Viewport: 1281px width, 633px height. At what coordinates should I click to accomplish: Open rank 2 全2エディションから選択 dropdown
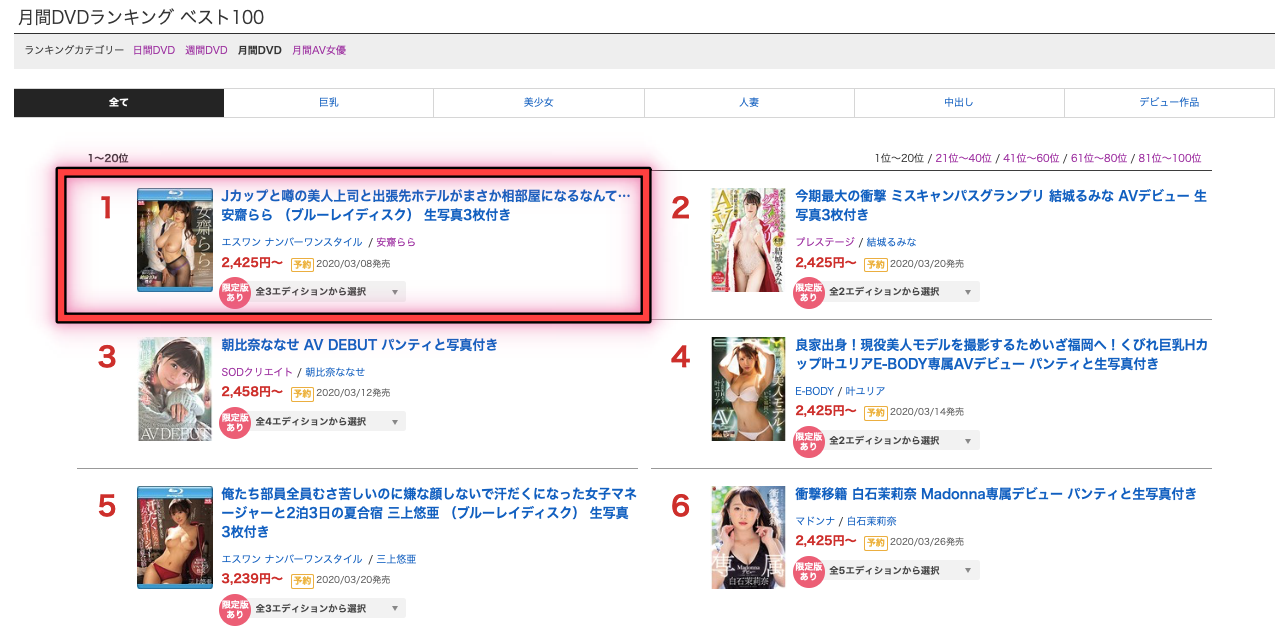[x=903, y=292]
